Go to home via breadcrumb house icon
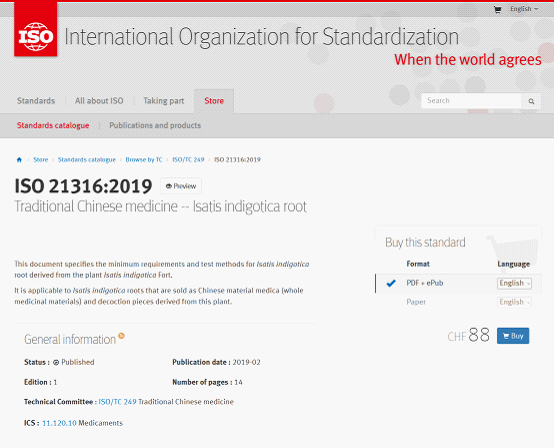Screen dimensions: 554x448 coord(19,160)
